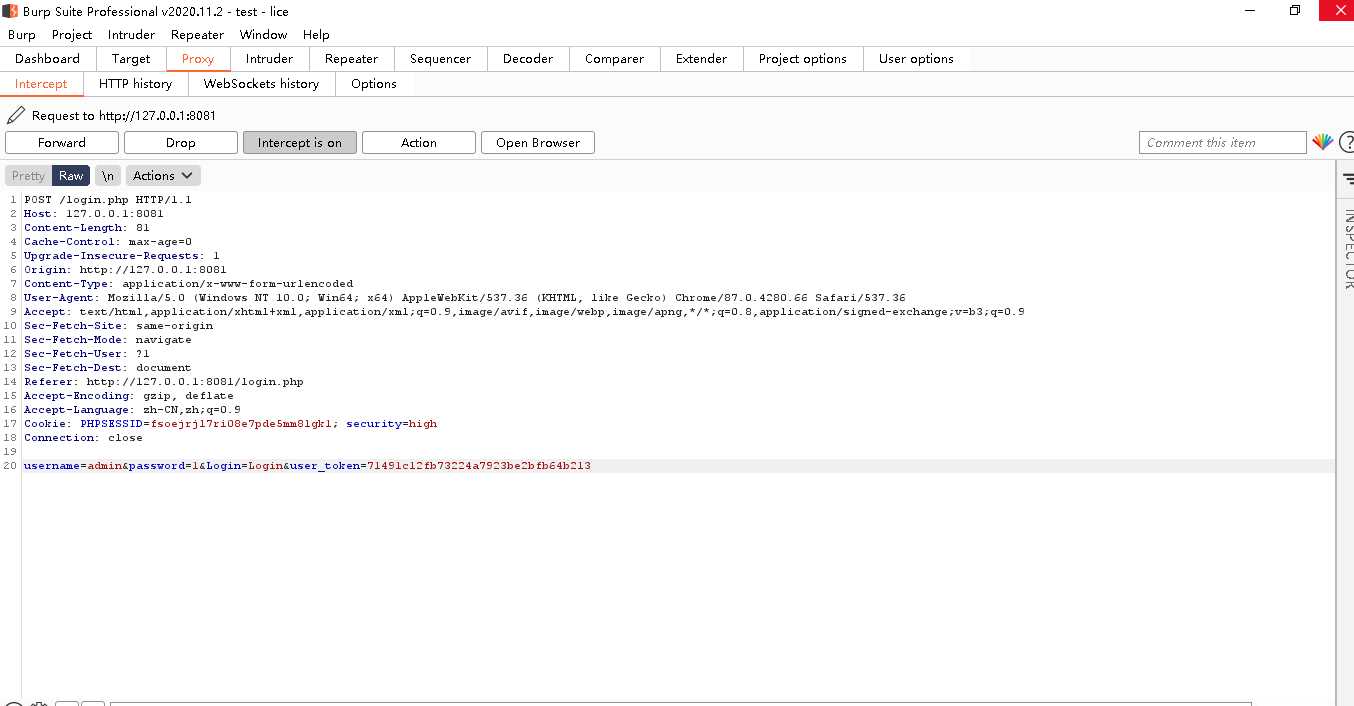Switch to the Dashboard tab

[x=47, y=59]
